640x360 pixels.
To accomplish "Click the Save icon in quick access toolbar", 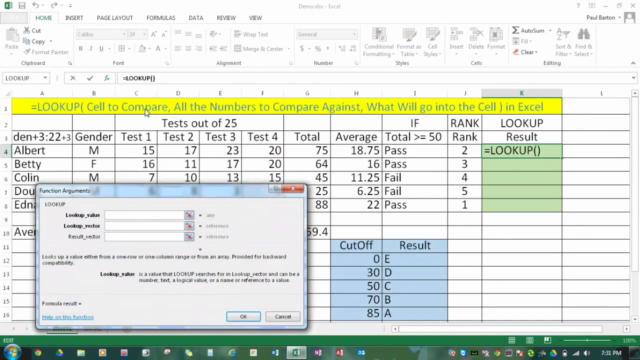I will [22, 6].
